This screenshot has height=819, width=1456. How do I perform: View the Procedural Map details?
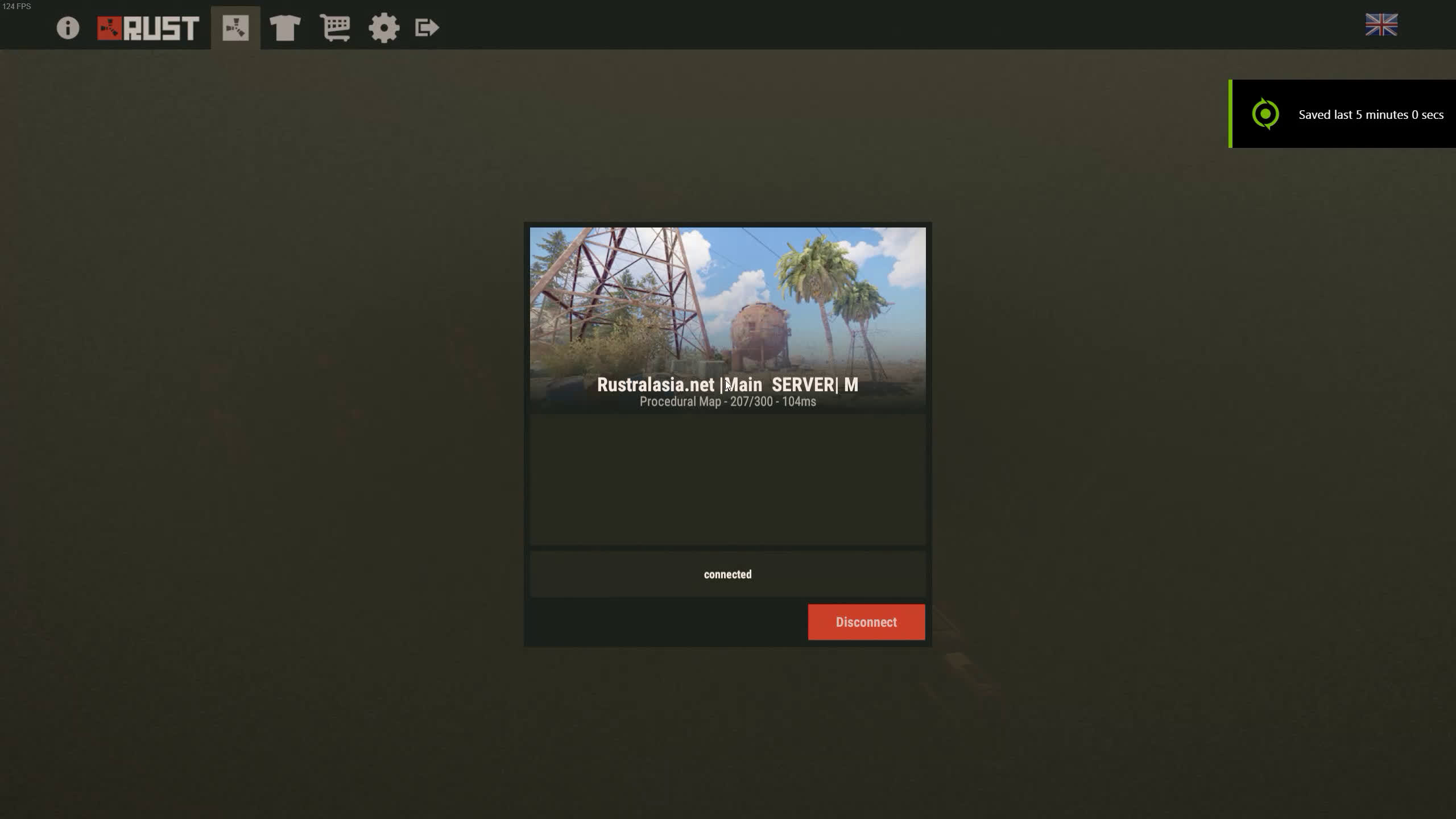727,401
